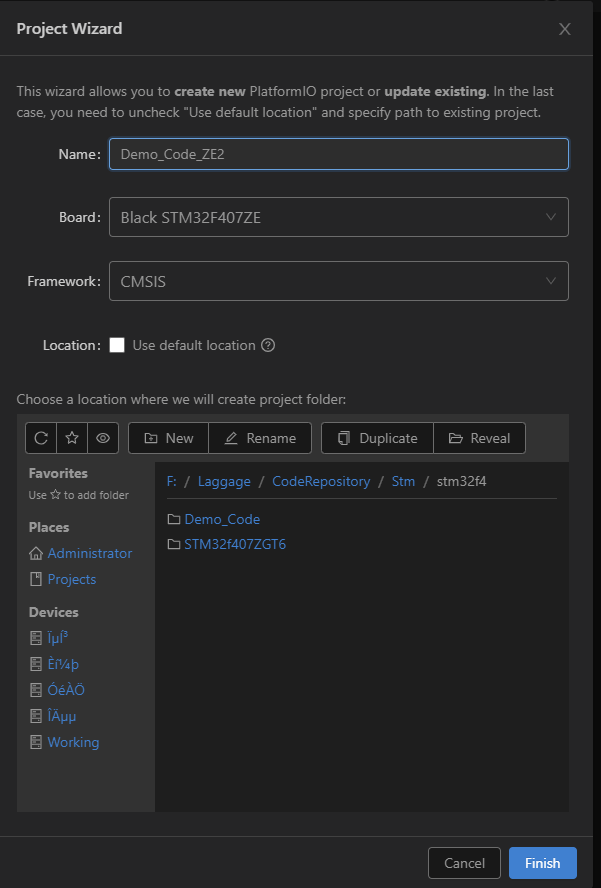
Task: Click the Cancel button
Action: pyautogui.click(x=464, y=863)
